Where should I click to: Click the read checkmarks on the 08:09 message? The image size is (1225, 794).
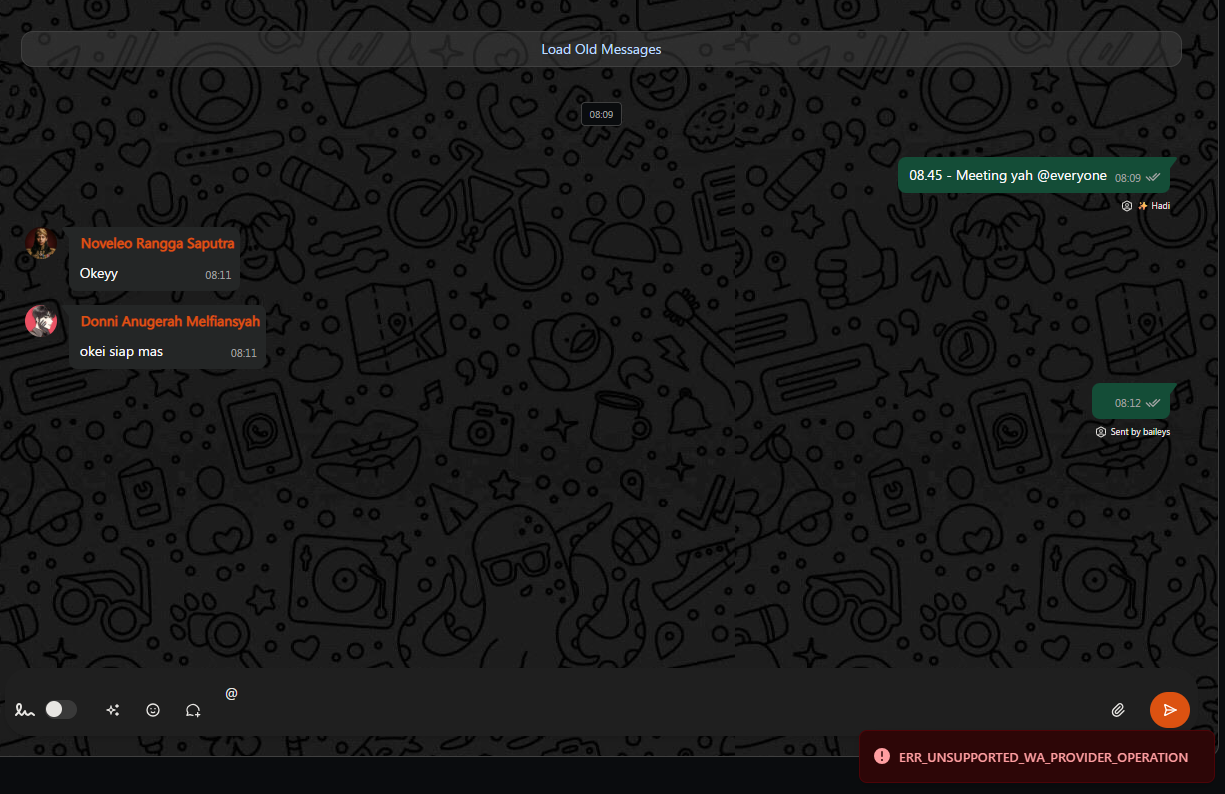pos(1153,177)
